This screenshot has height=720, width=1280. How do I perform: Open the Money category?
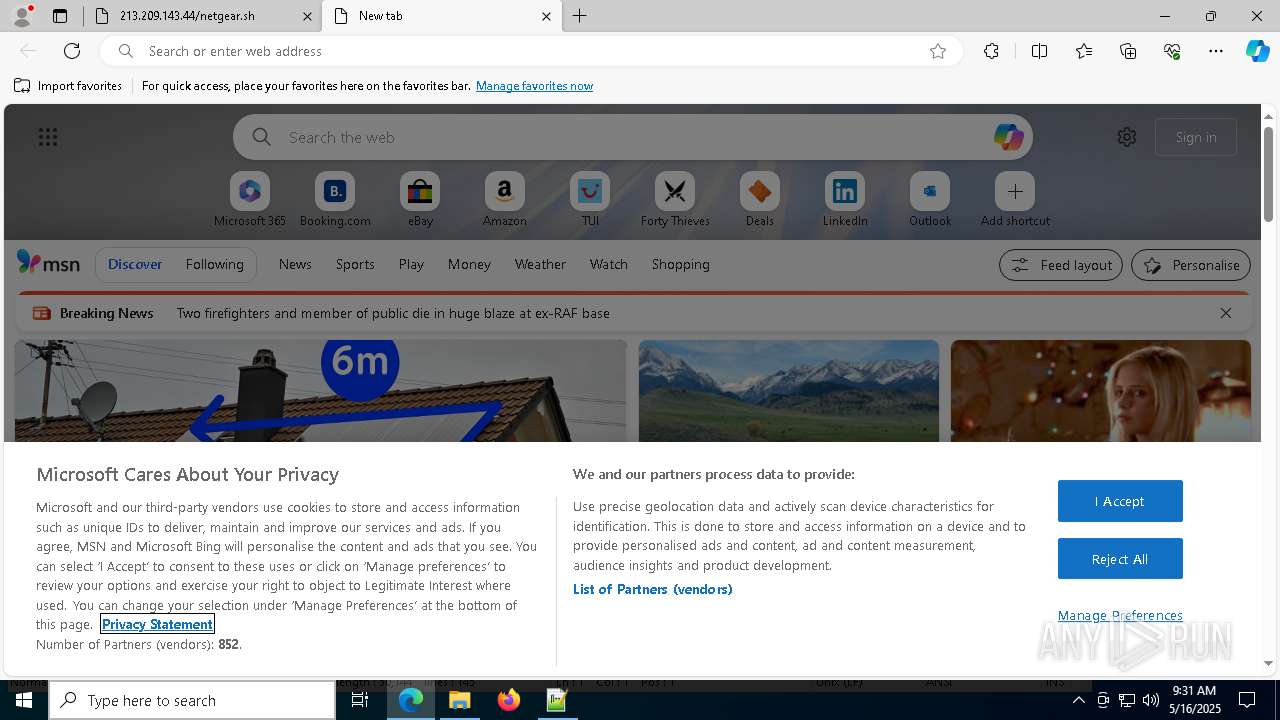469,264
